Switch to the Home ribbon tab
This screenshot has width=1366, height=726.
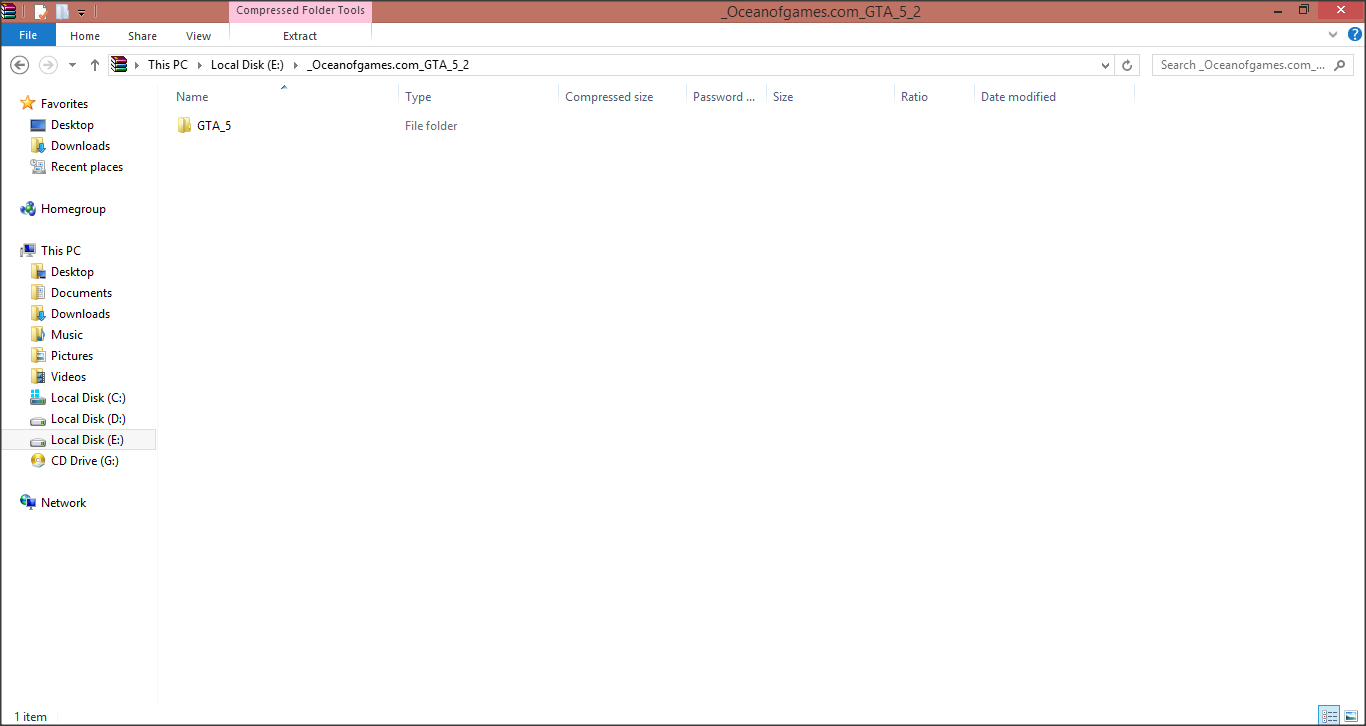point(85,36)
